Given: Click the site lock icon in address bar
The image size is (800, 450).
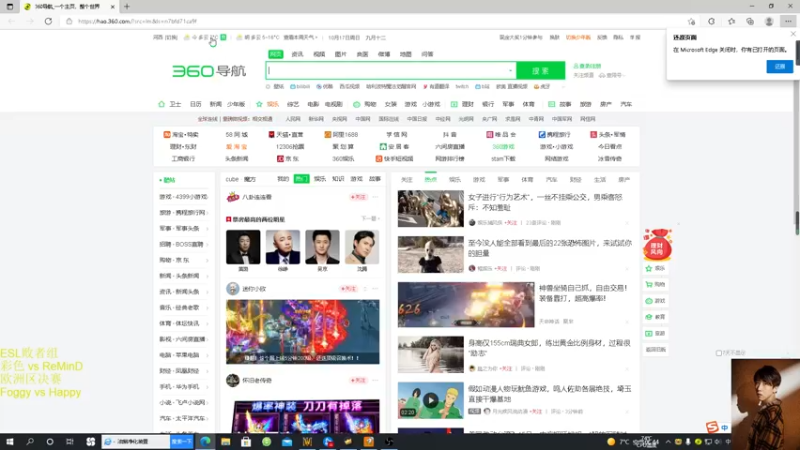Looking at the screenshot, I should click(x=69, y=21).
